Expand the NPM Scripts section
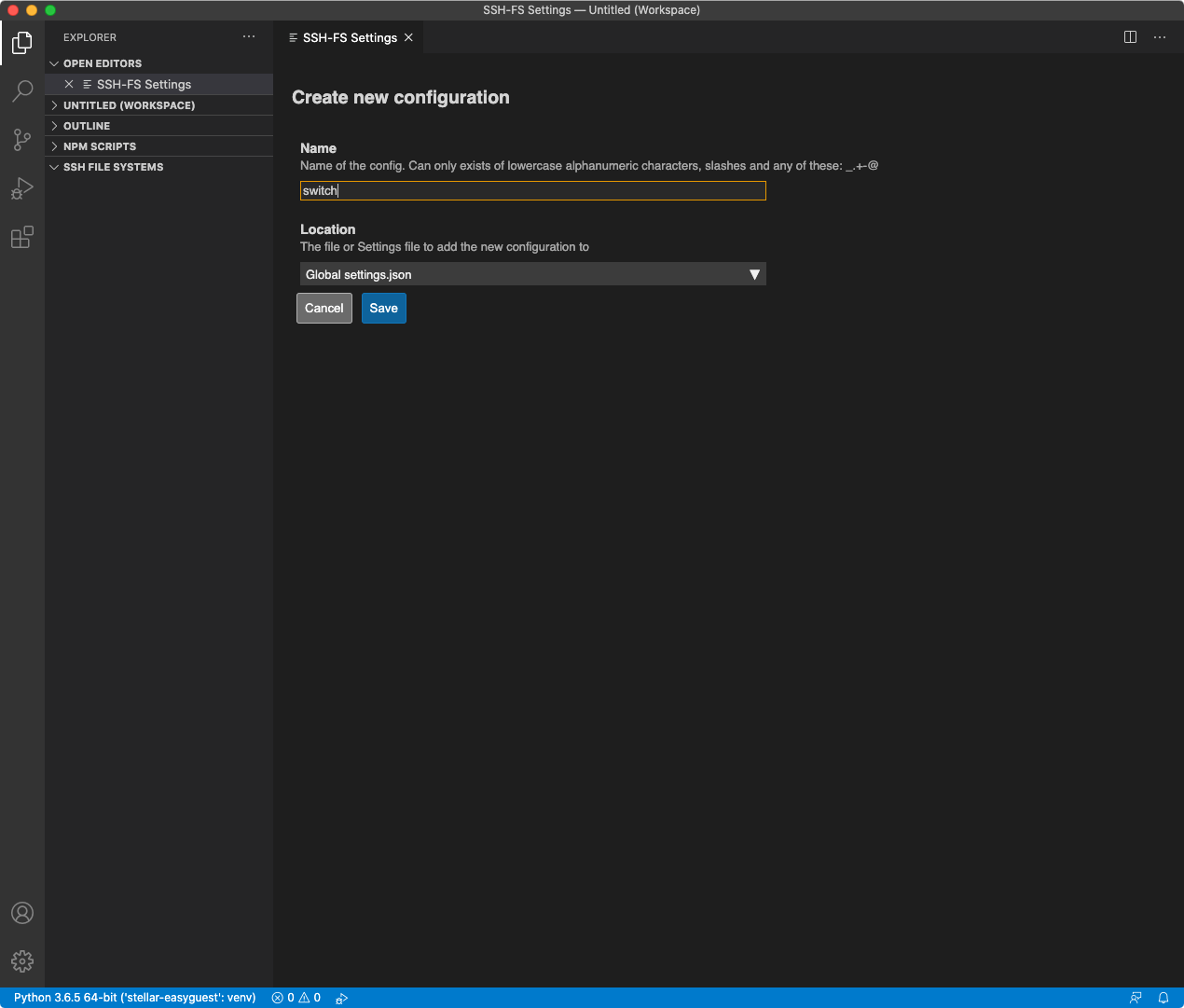 100,146
